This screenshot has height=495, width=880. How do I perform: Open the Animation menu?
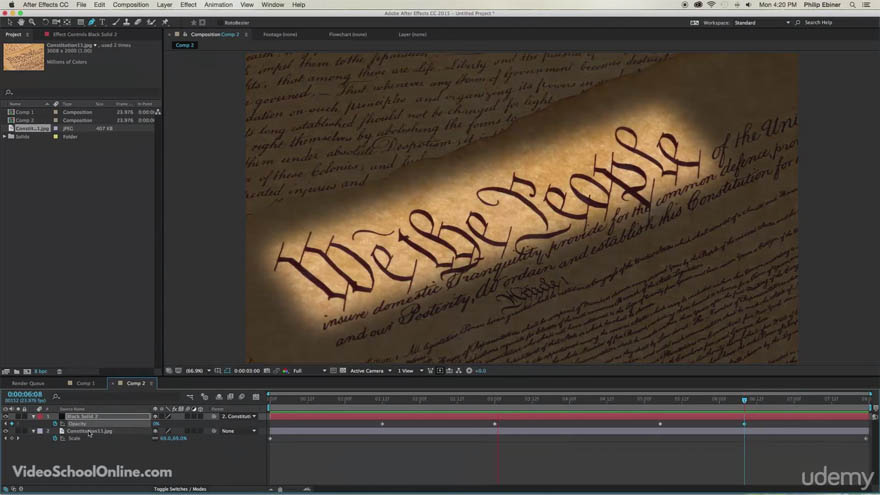[x=218, y=4]
